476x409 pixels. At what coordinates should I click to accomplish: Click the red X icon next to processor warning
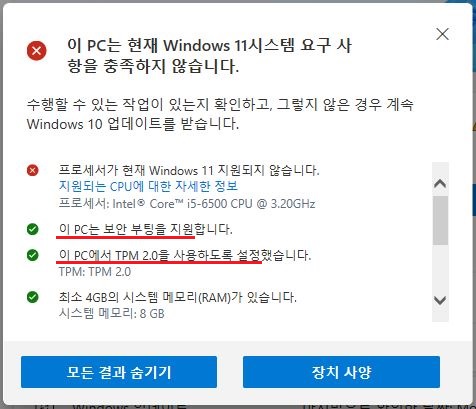tap(33, 170)
